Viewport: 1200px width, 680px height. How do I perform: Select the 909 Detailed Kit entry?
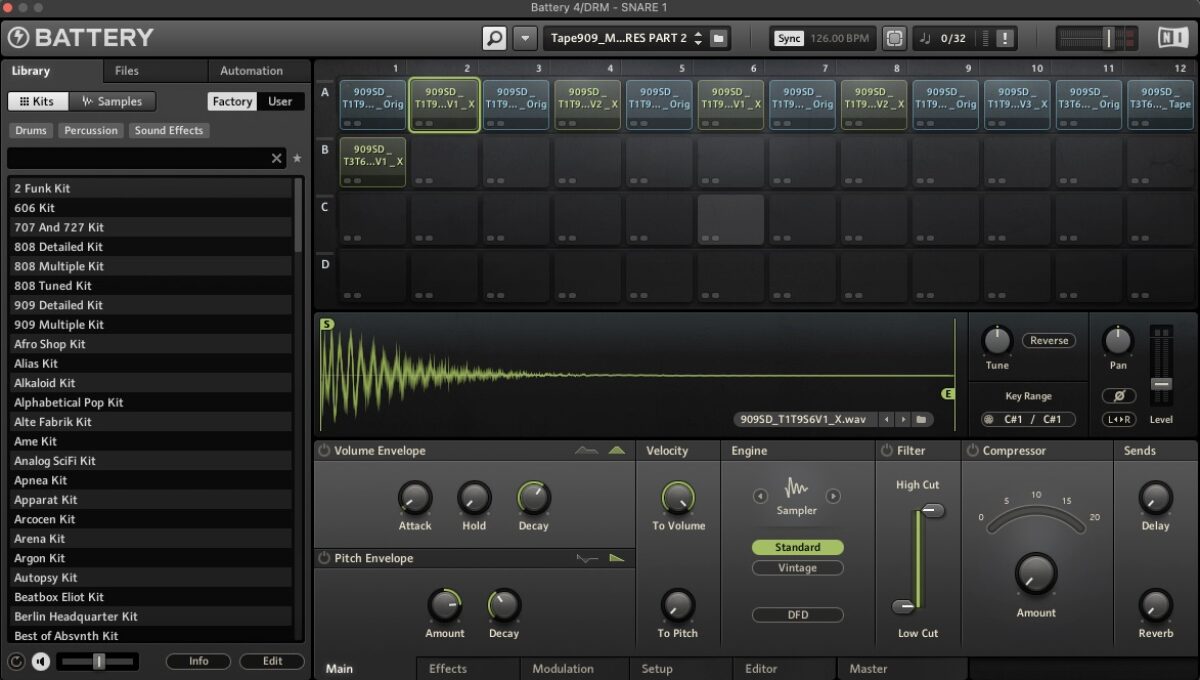coord(150,305)
